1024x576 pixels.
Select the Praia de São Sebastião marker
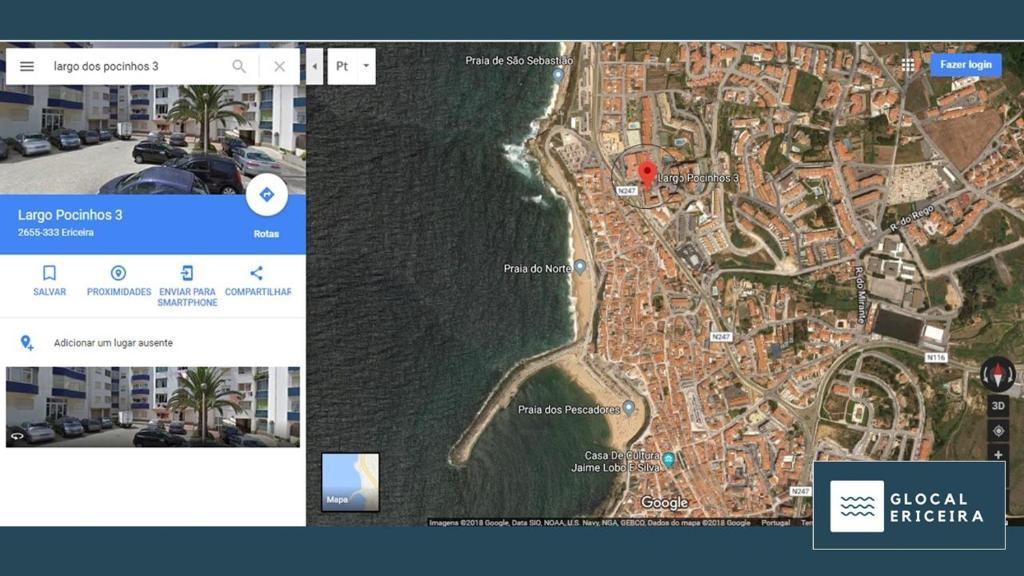click(558, 74)
